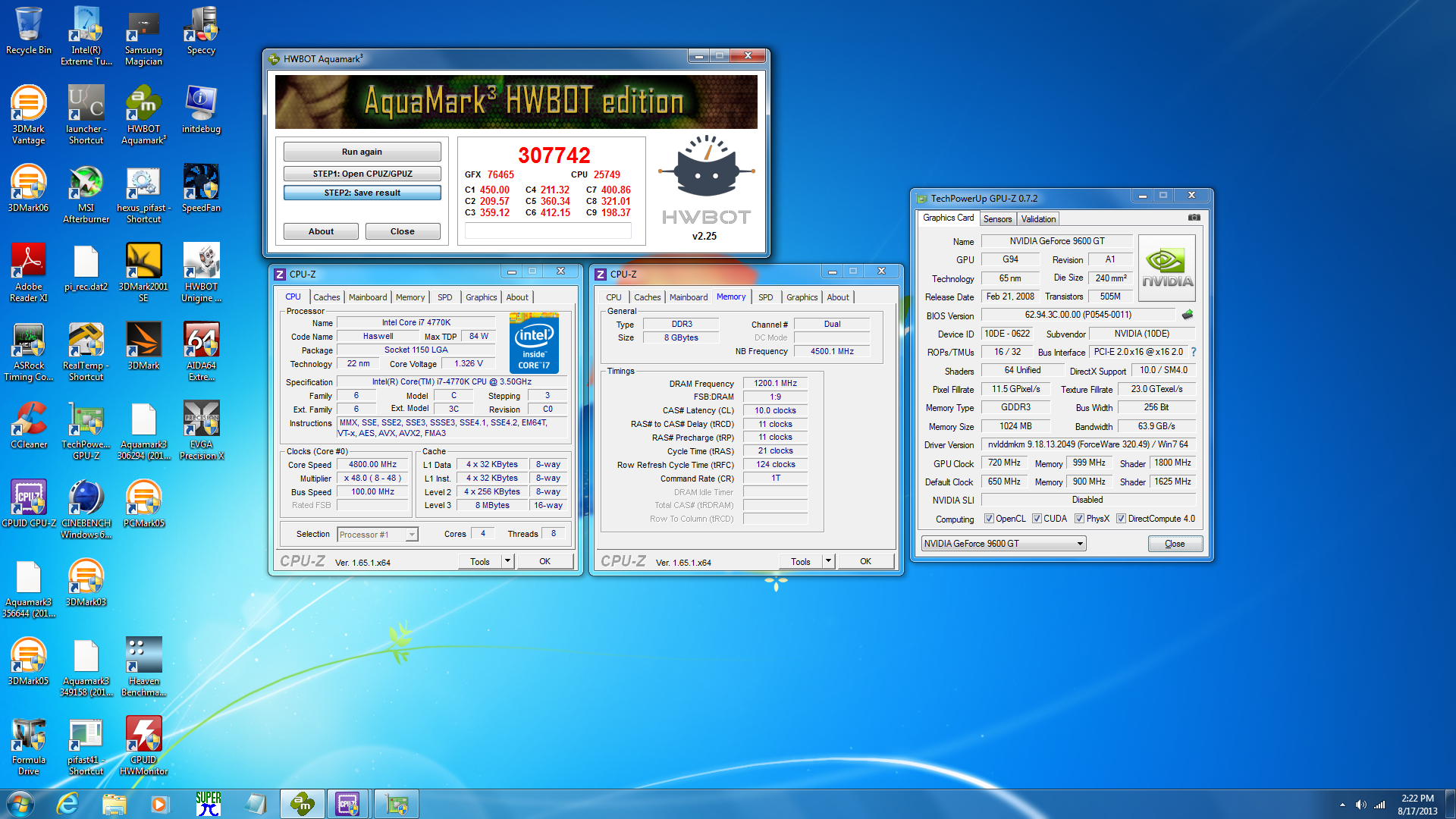
Task: Click STEP2: Save result button
Action: pos(362,193)
